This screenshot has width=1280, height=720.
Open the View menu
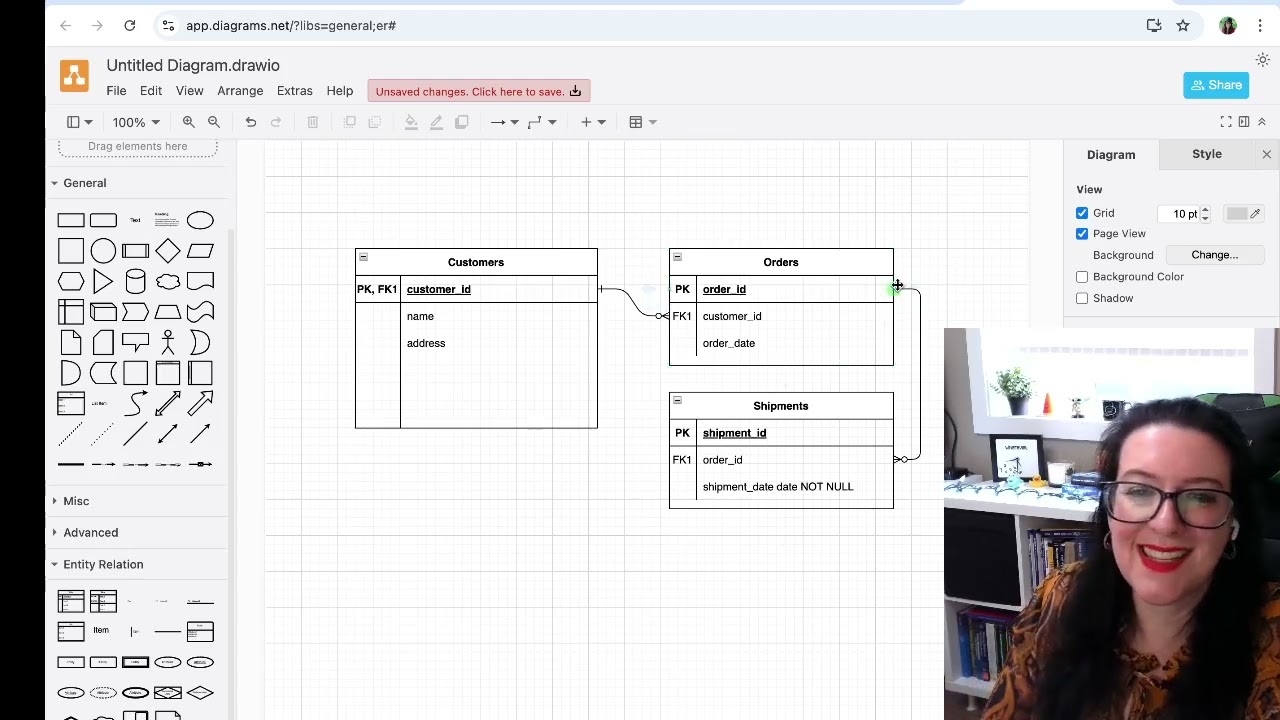189,91
